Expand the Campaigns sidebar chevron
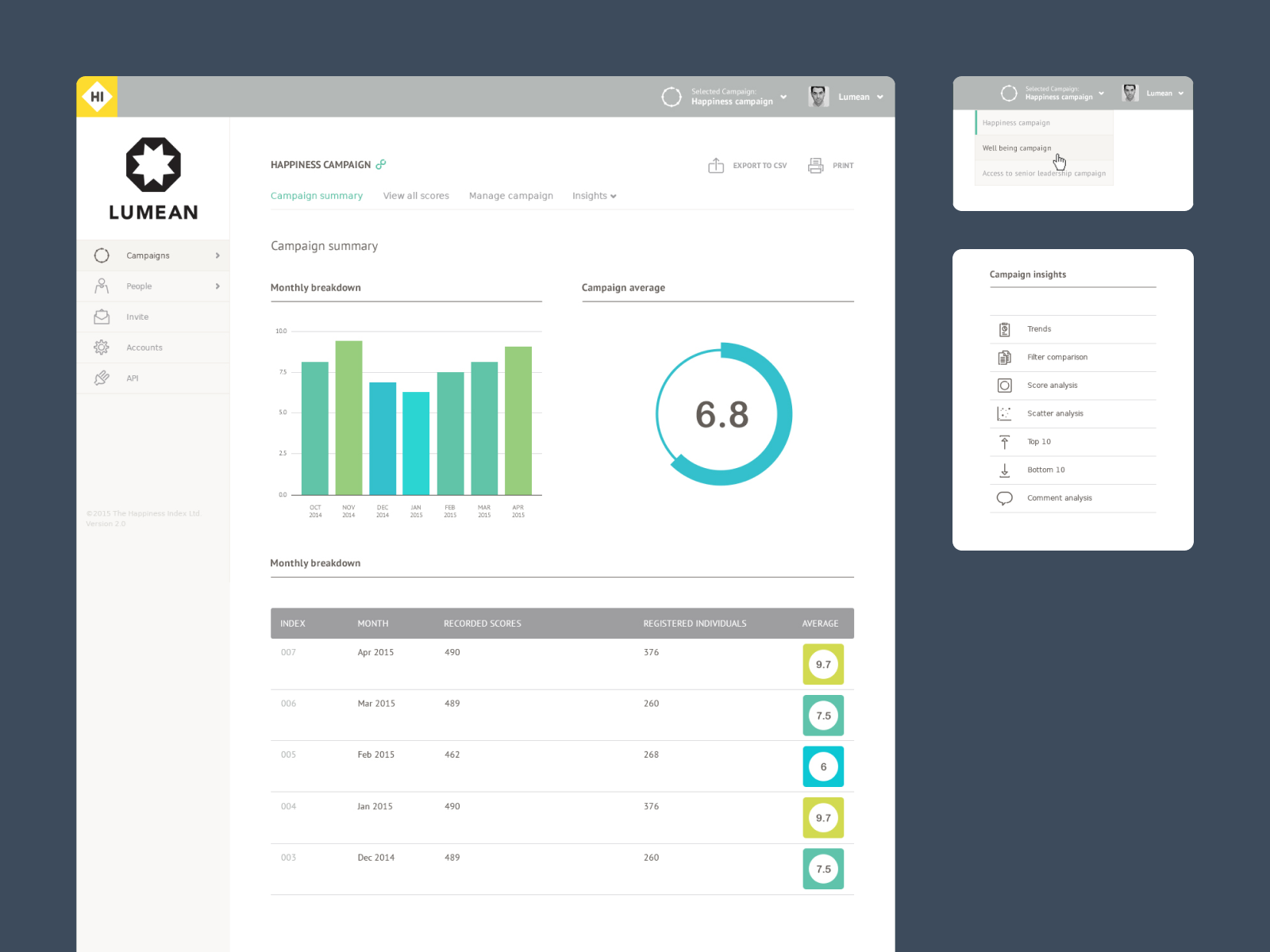 pos(217,255)
